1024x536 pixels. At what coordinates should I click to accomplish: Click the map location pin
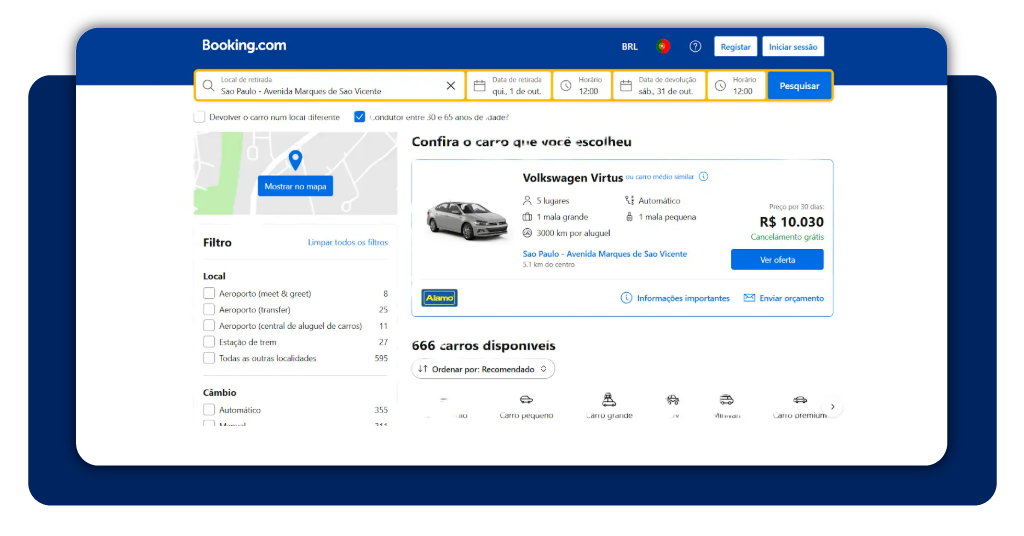click(x=295, y=159)
